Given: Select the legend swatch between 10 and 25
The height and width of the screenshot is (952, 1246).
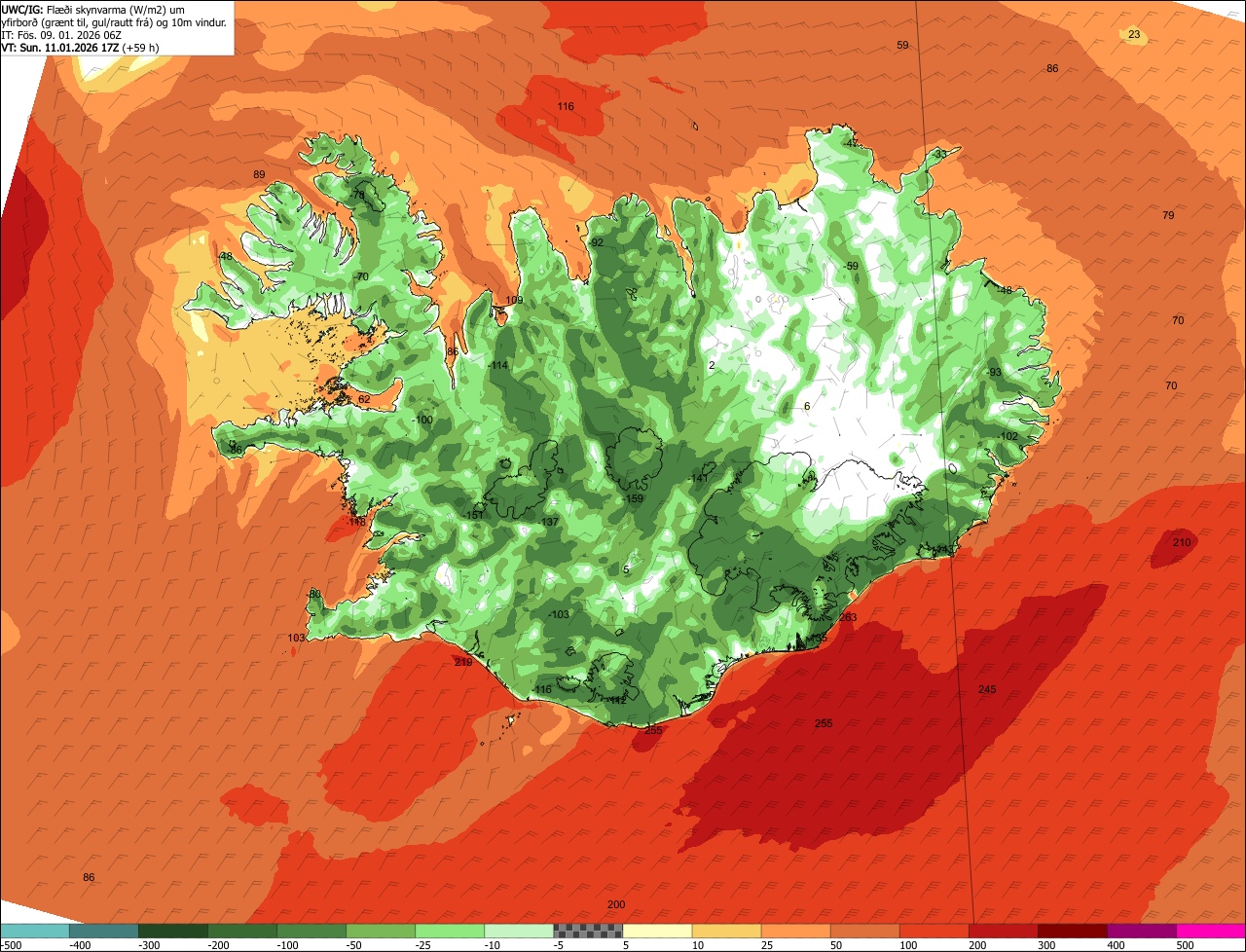Looking at the screenshot, I should [726, 931].
